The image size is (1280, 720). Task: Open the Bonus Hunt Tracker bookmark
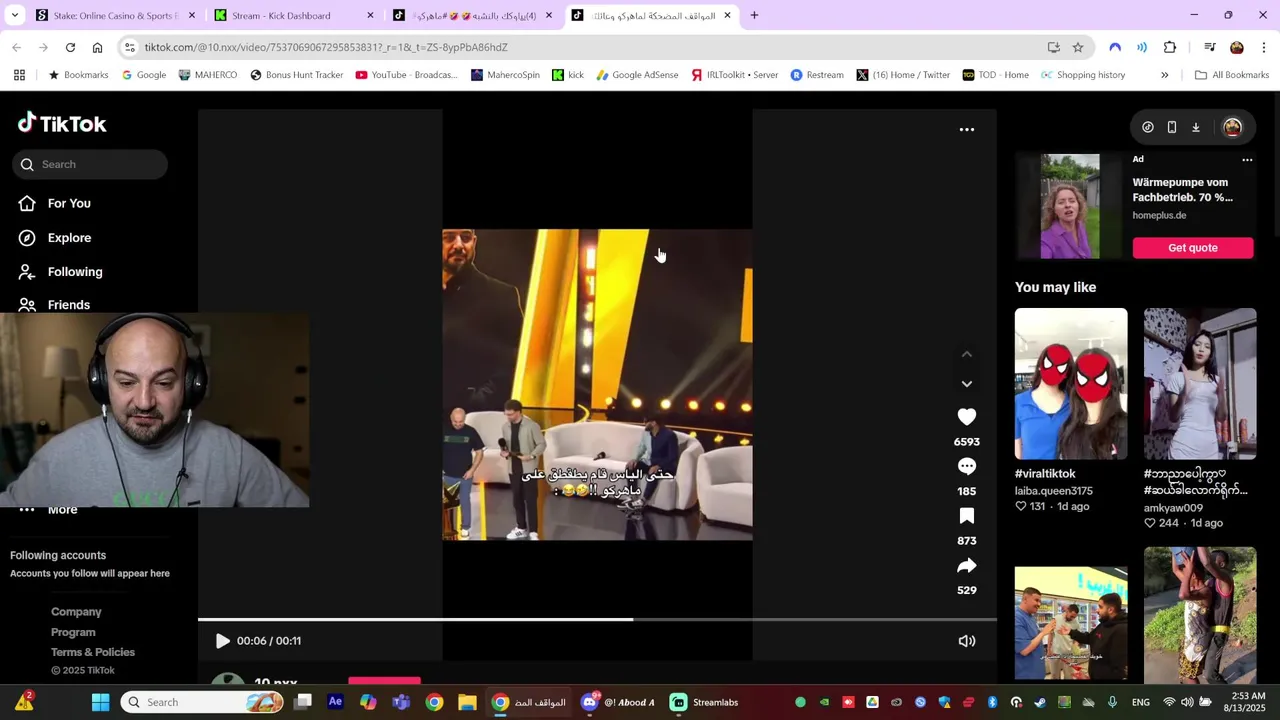pyautogui.click(x=296, y=75)
